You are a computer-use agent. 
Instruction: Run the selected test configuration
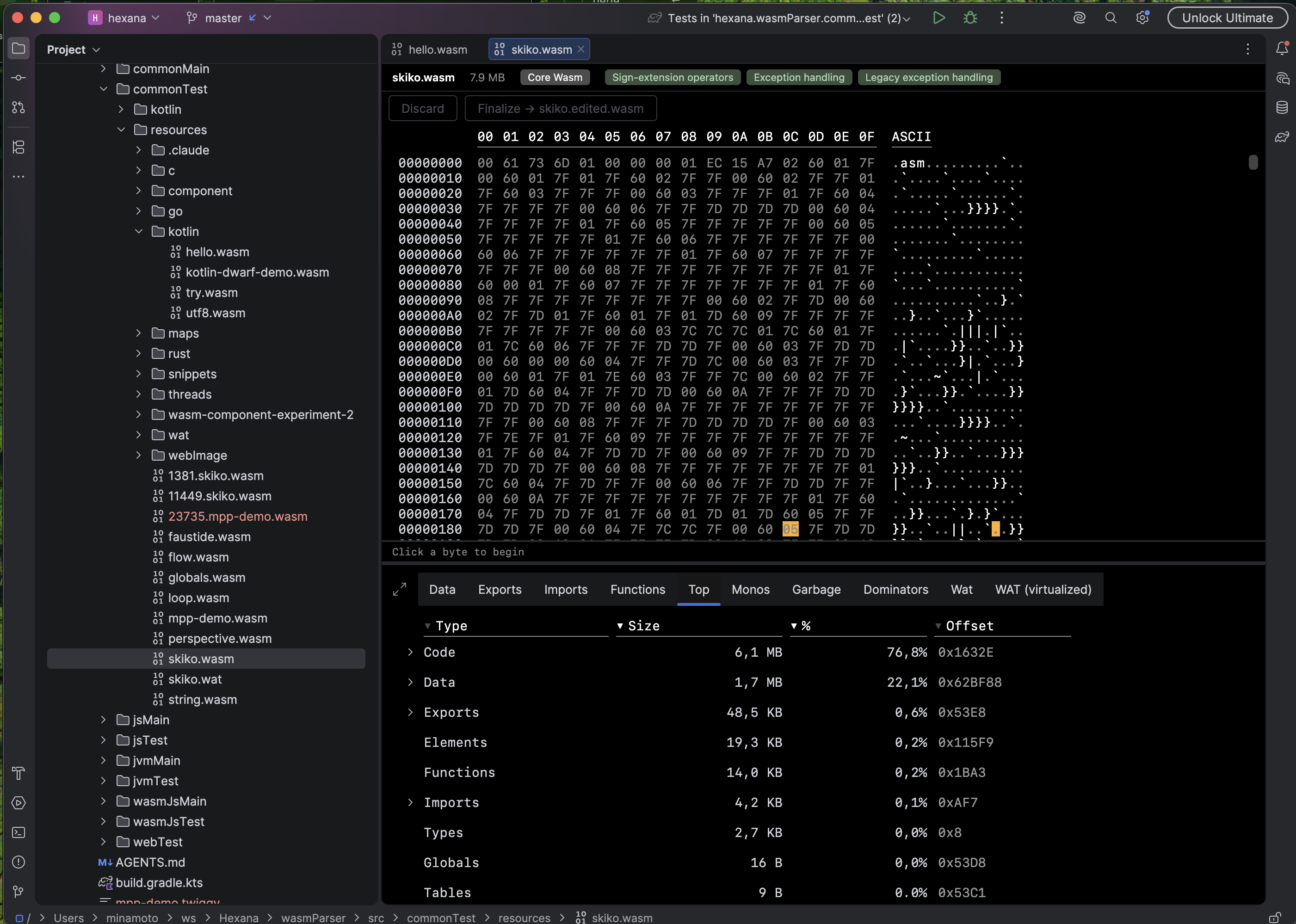pyautogui.click(x=939, y=18)
